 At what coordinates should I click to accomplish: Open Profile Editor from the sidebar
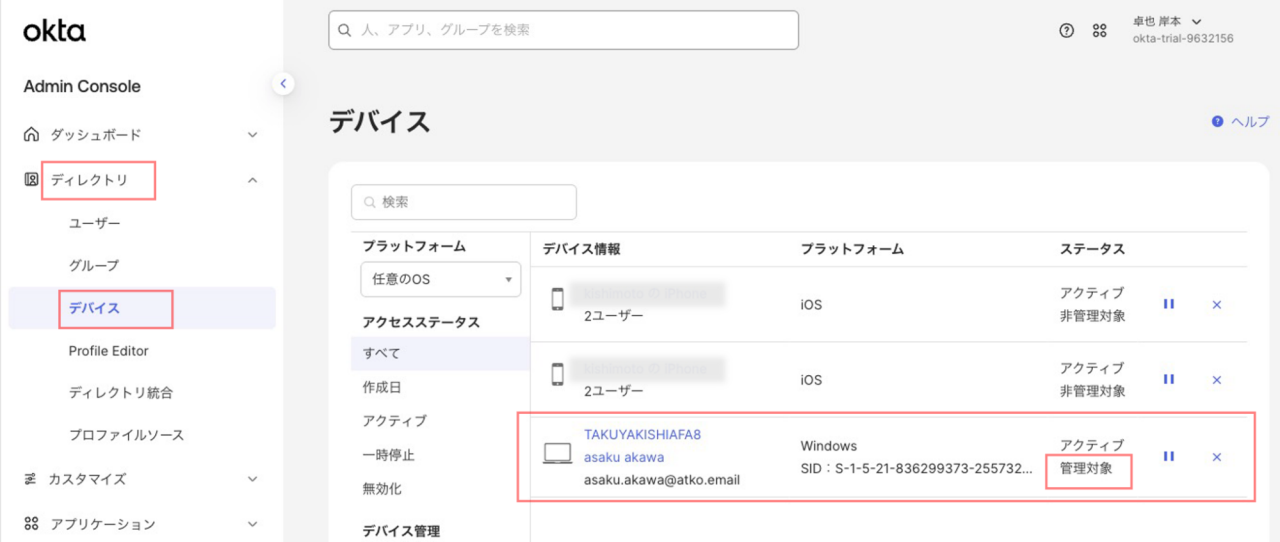[x=108, y=351]
